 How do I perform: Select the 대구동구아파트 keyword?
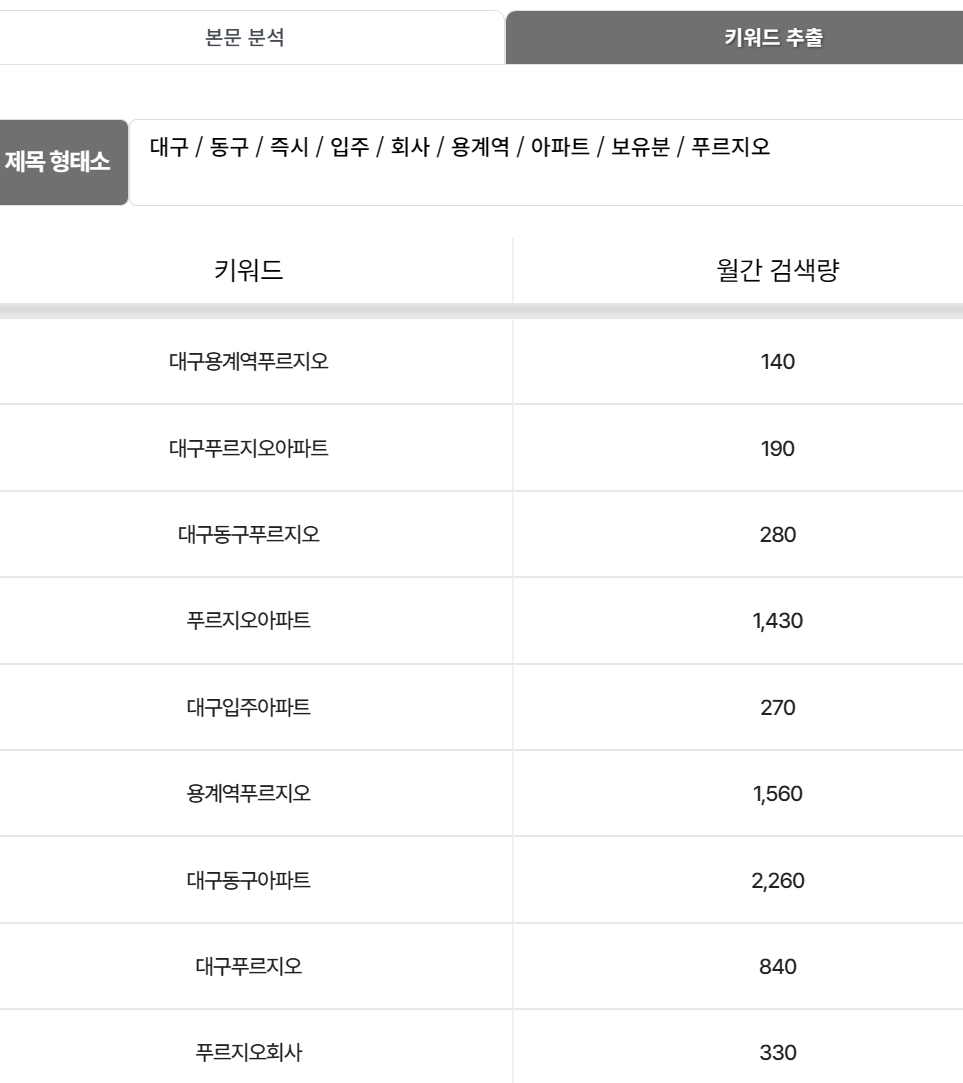click(x=249, y=880)
